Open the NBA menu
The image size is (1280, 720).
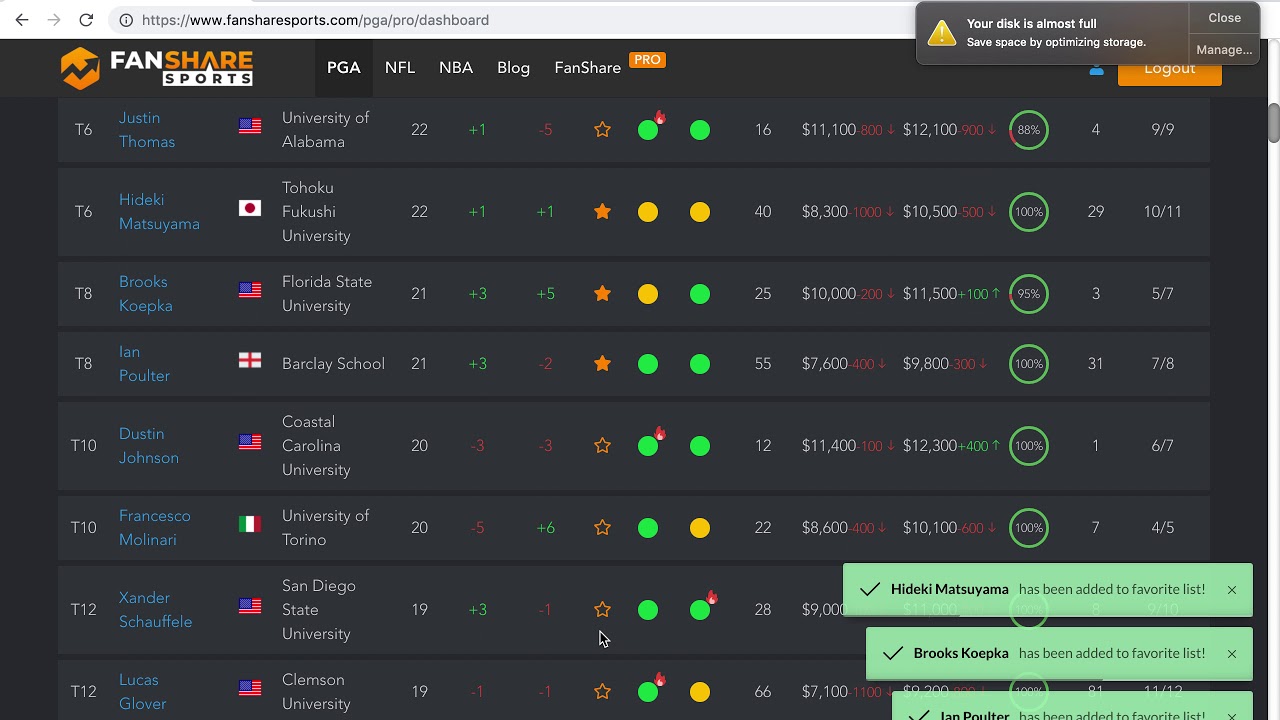point(456,68)
